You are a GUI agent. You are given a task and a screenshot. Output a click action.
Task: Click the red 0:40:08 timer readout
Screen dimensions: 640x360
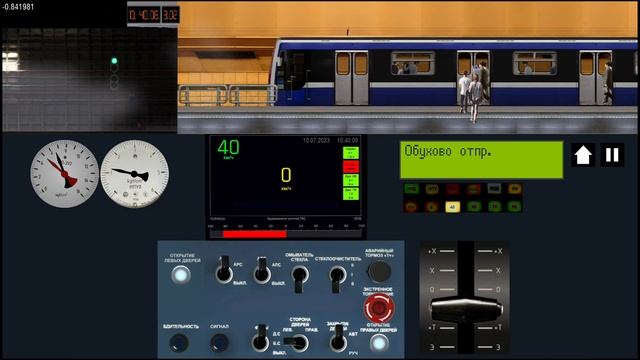pyautogui.click(x=144, y=16)
